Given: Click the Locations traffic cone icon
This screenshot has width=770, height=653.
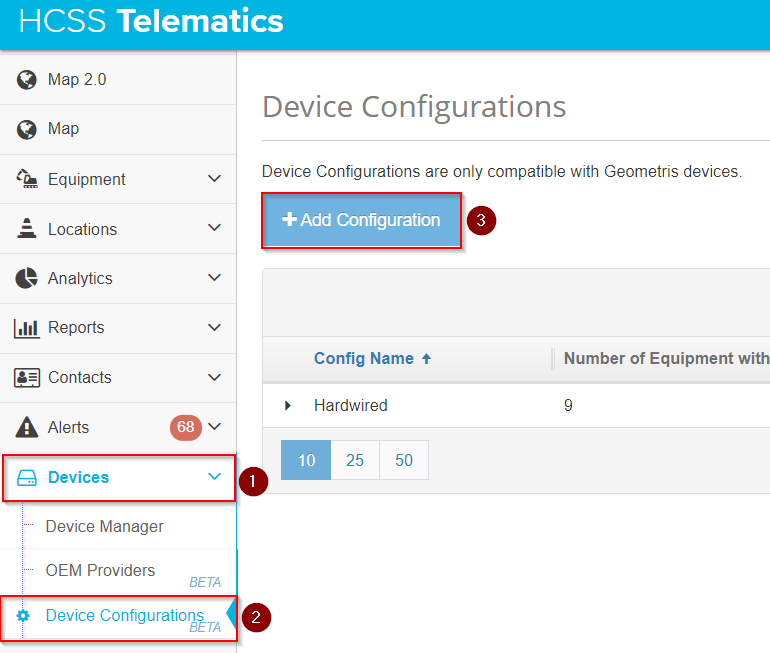Looking at the screenshot, I should 27,229.
